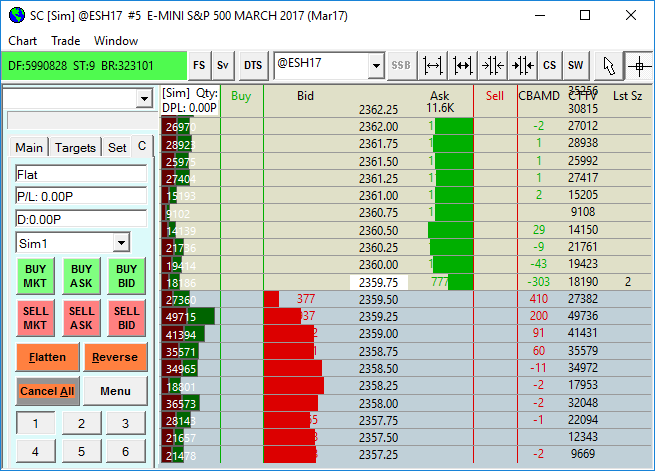Switch to the Main tab
The width and height of the screenshot is (655, 471).
(x=29, y=147)
